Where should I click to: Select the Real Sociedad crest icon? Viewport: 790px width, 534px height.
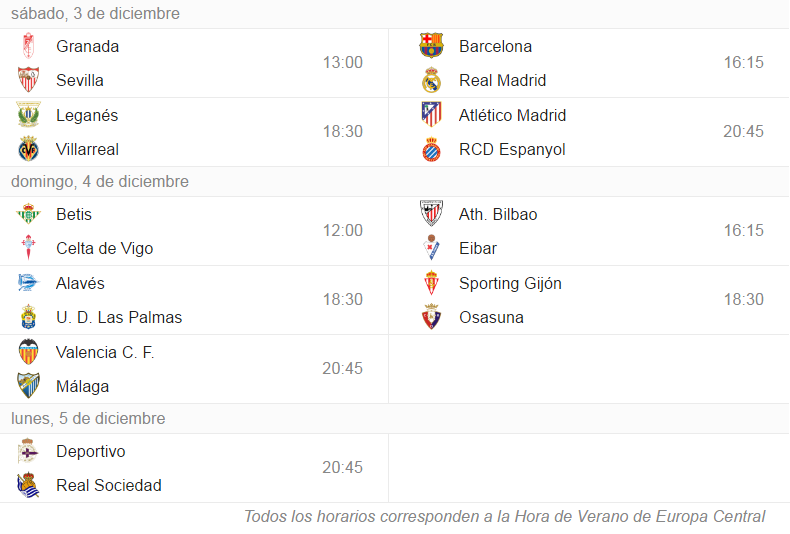click(28, 485)
